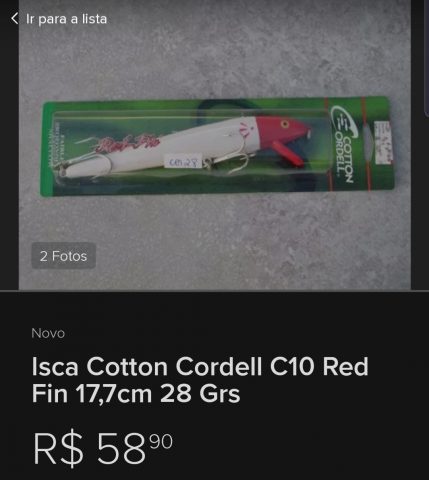Select the product title 'Isca Cotton Cordell C10'
The image size is (429, 480).
[173, 367]
